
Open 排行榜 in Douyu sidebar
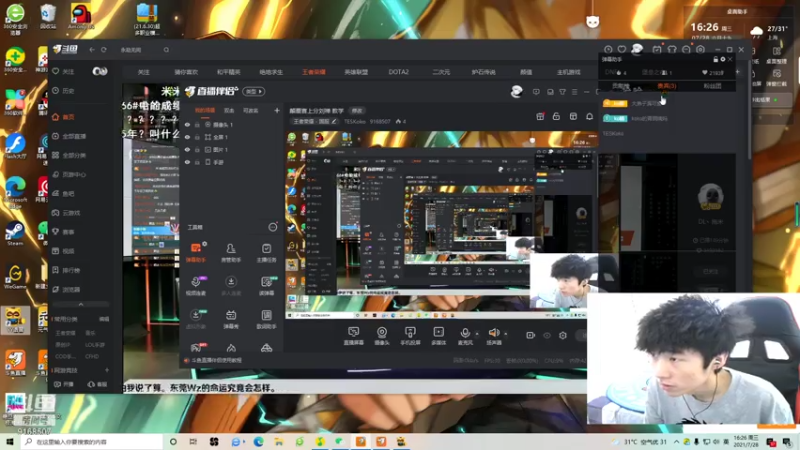67,270
